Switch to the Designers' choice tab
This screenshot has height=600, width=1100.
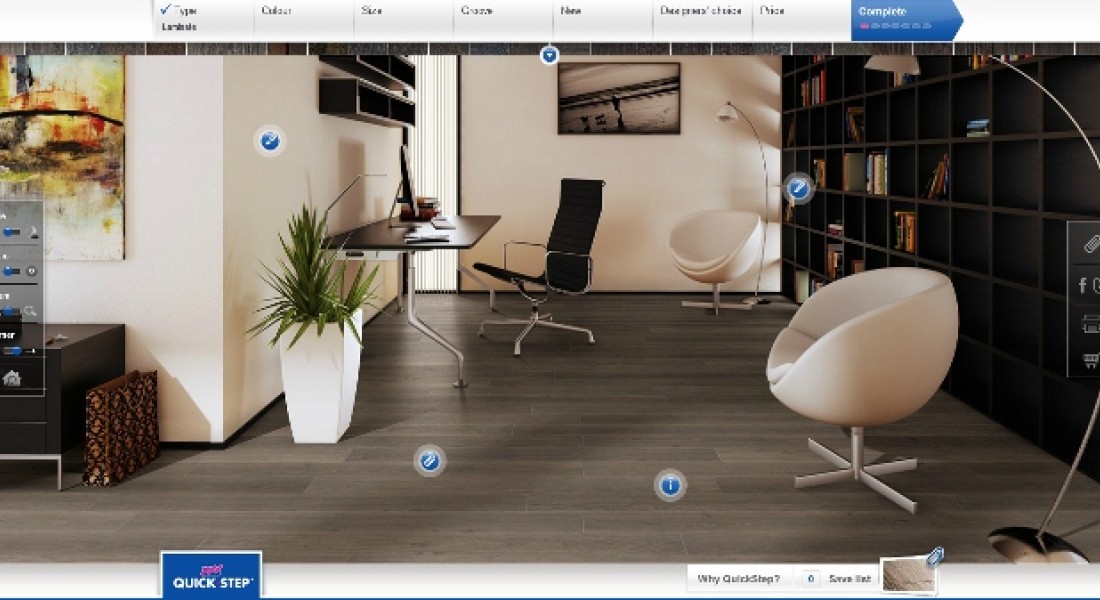(699, 12)
